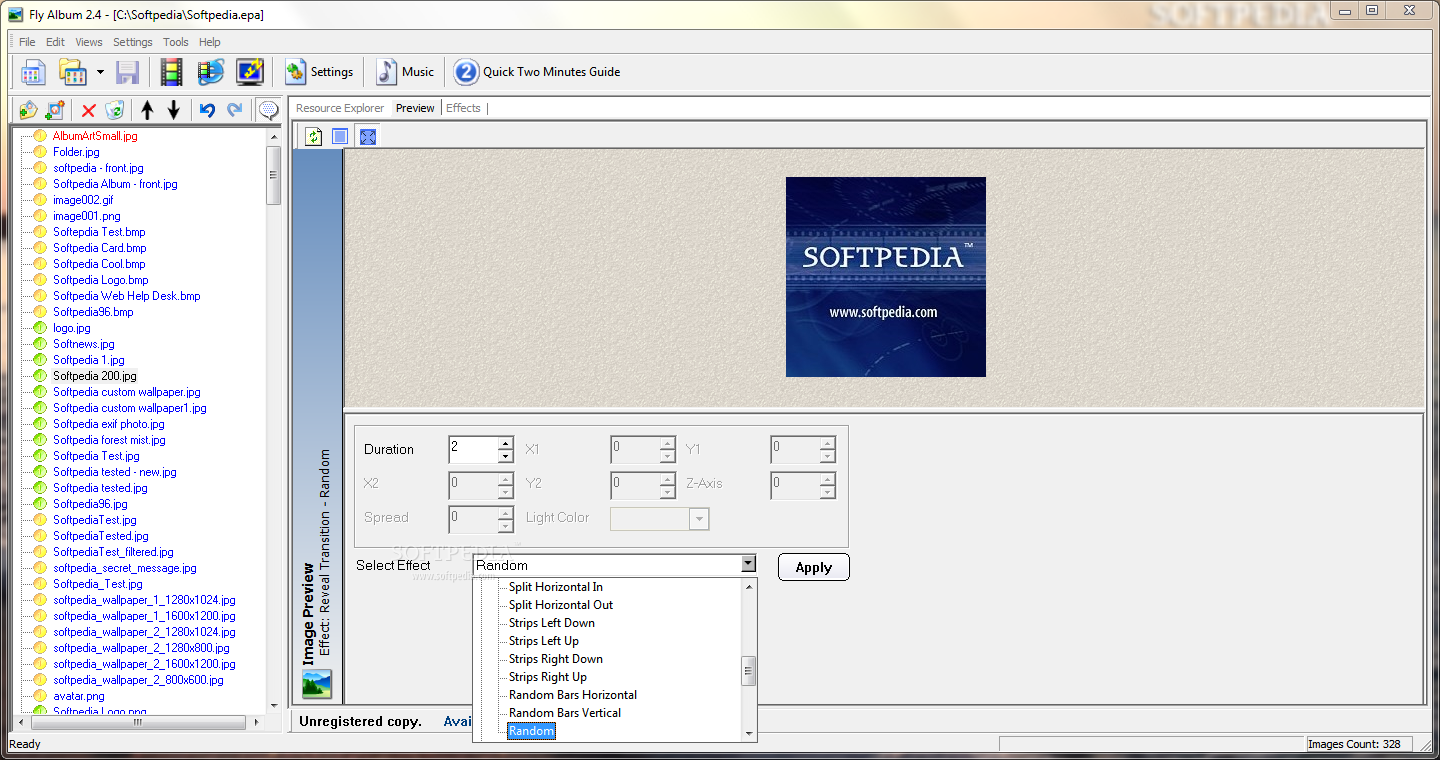Open the Edit menu
1440x760 pixels.
[55, 42]
